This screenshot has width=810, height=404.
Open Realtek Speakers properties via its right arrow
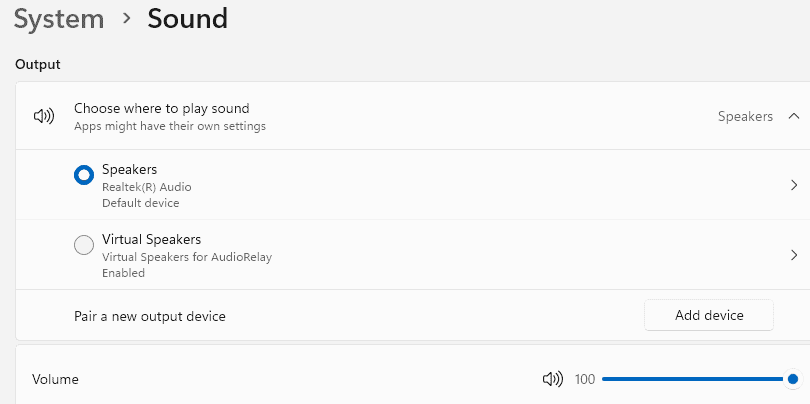click(794, 185)
